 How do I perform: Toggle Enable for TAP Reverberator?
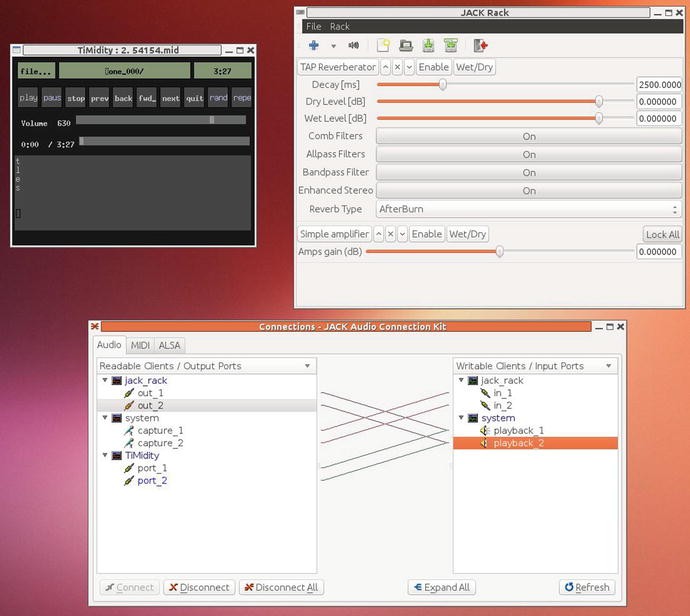click(x=433, y=67)
